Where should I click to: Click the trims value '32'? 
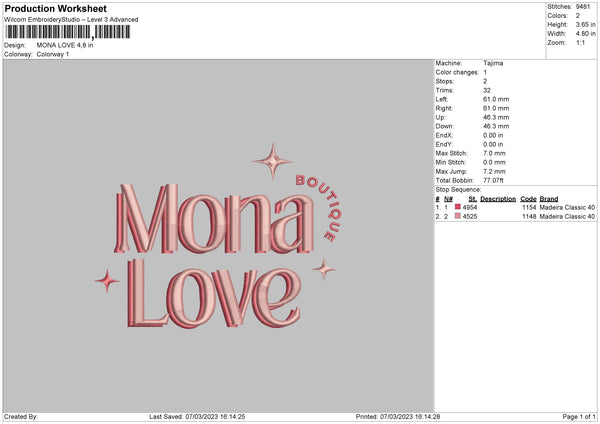[487, 90]
